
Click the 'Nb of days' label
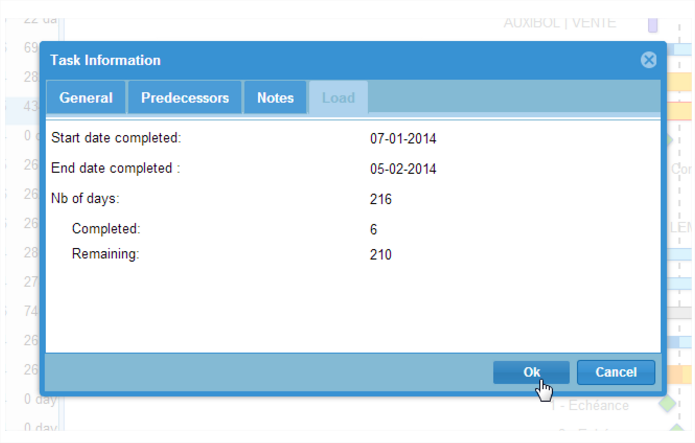[x=85, y=199]
